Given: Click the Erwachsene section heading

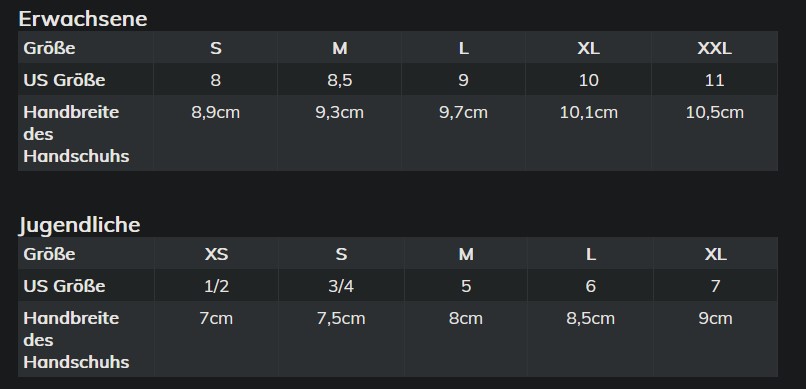Looking at the screenshot, I should [x=83, y=18].
